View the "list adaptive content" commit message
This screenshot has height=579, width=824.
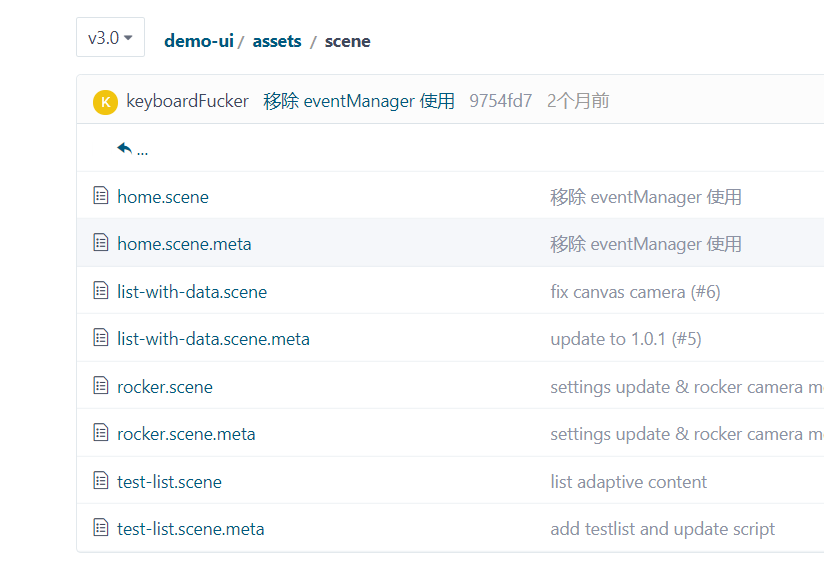tap(628, 482)
